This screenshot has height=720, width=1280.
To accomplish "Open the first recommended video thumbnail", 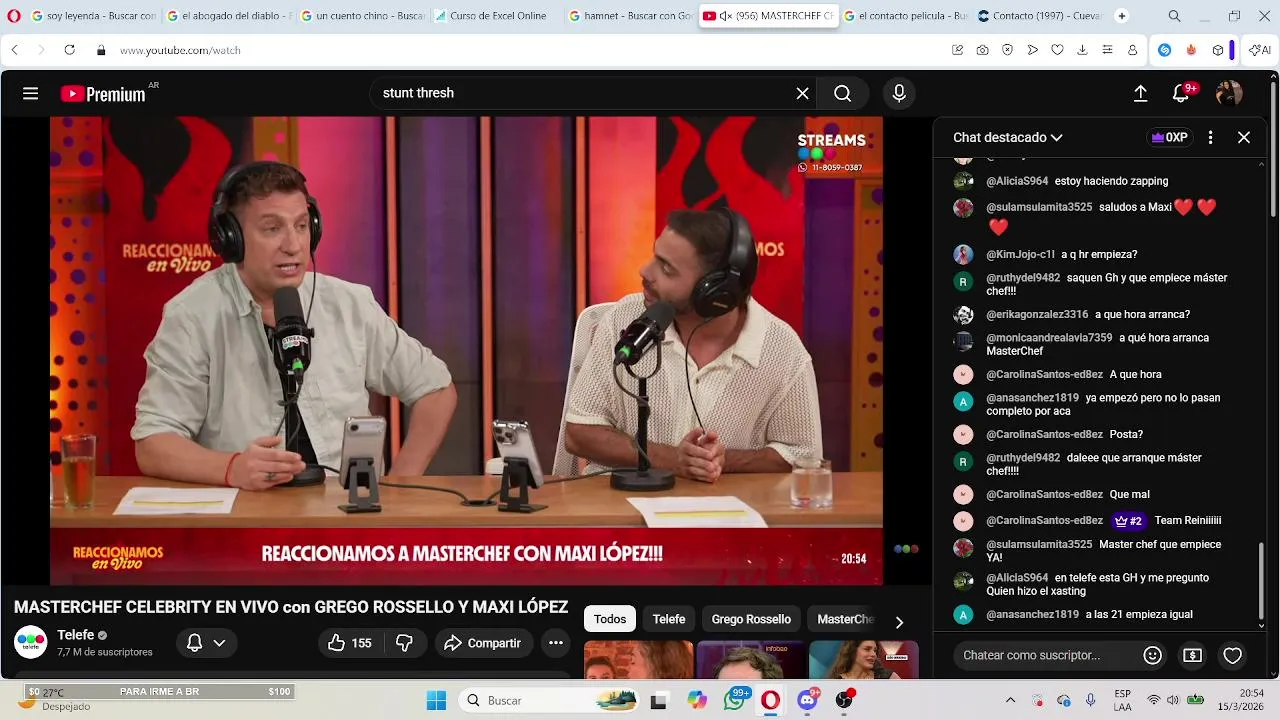I will pyautogui.click(x=638, y=660).
